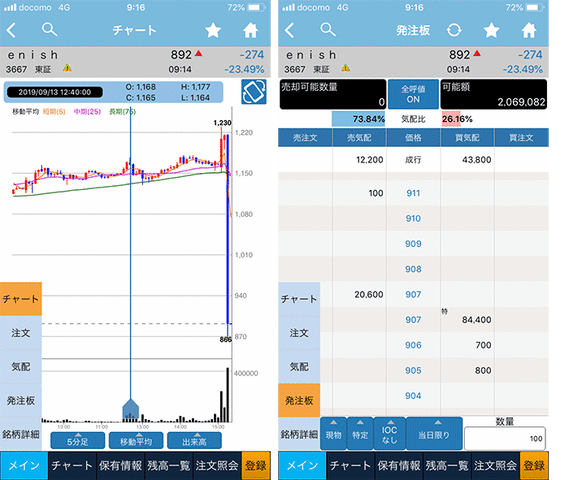Tap favorite star on the chart screen
This screenshot has width=569, height=480.
[x=213, y=30]
